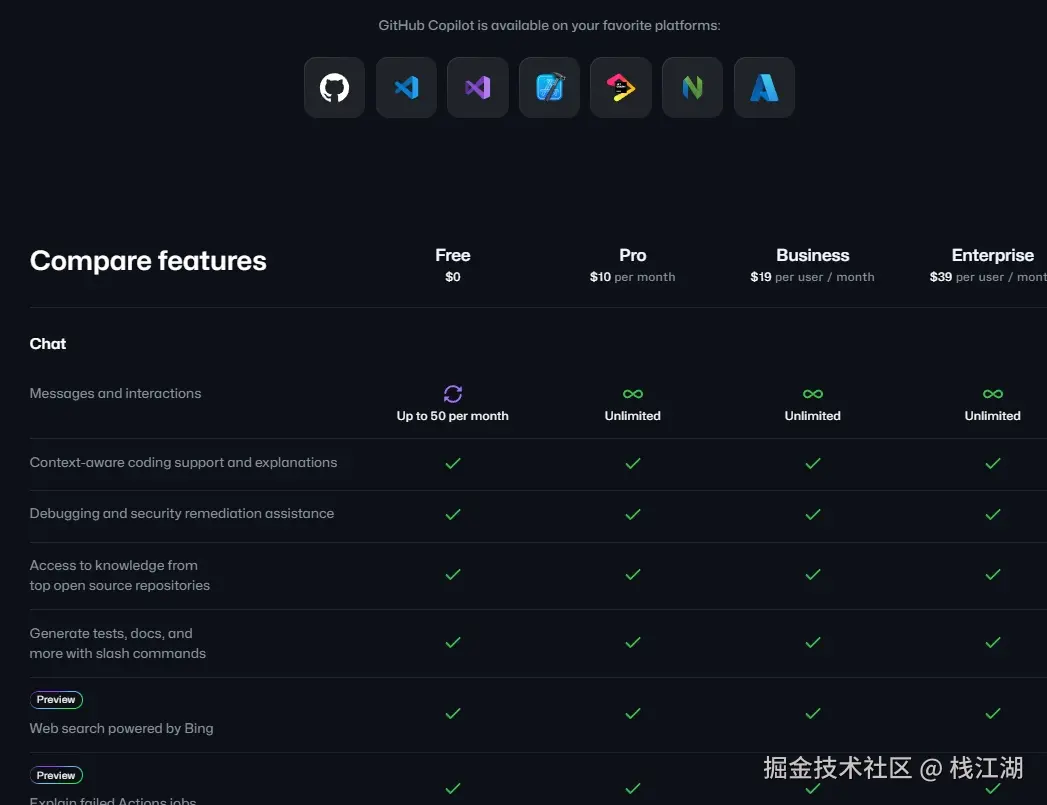This screenshot has width=1047, height=805.
Task: Click the Unlimited label under Pro
Action: pyautogui.click(x=632, y=416)
